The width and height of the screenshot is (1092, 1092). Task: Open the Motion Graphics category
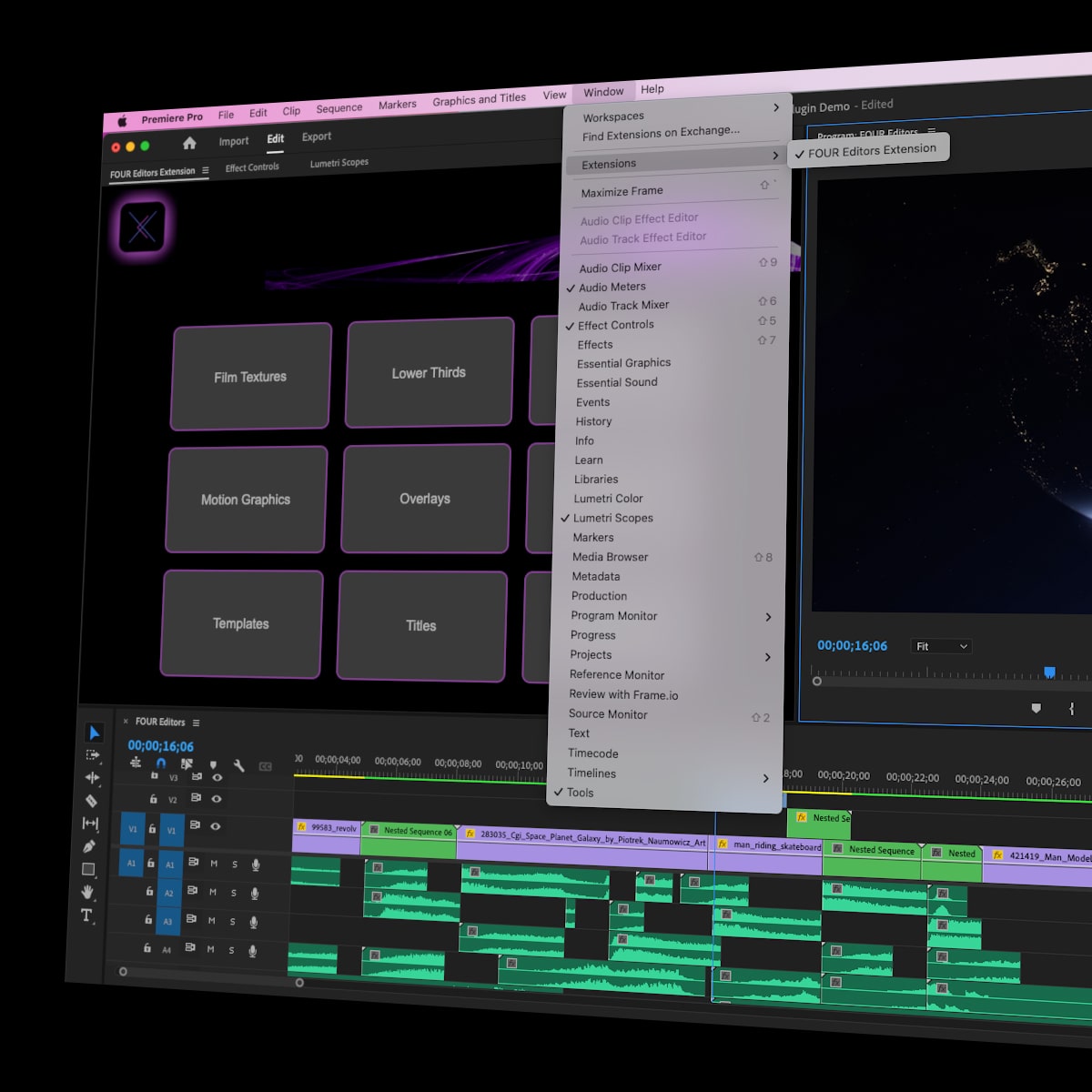pyautogui.click(x=246, y=500)
